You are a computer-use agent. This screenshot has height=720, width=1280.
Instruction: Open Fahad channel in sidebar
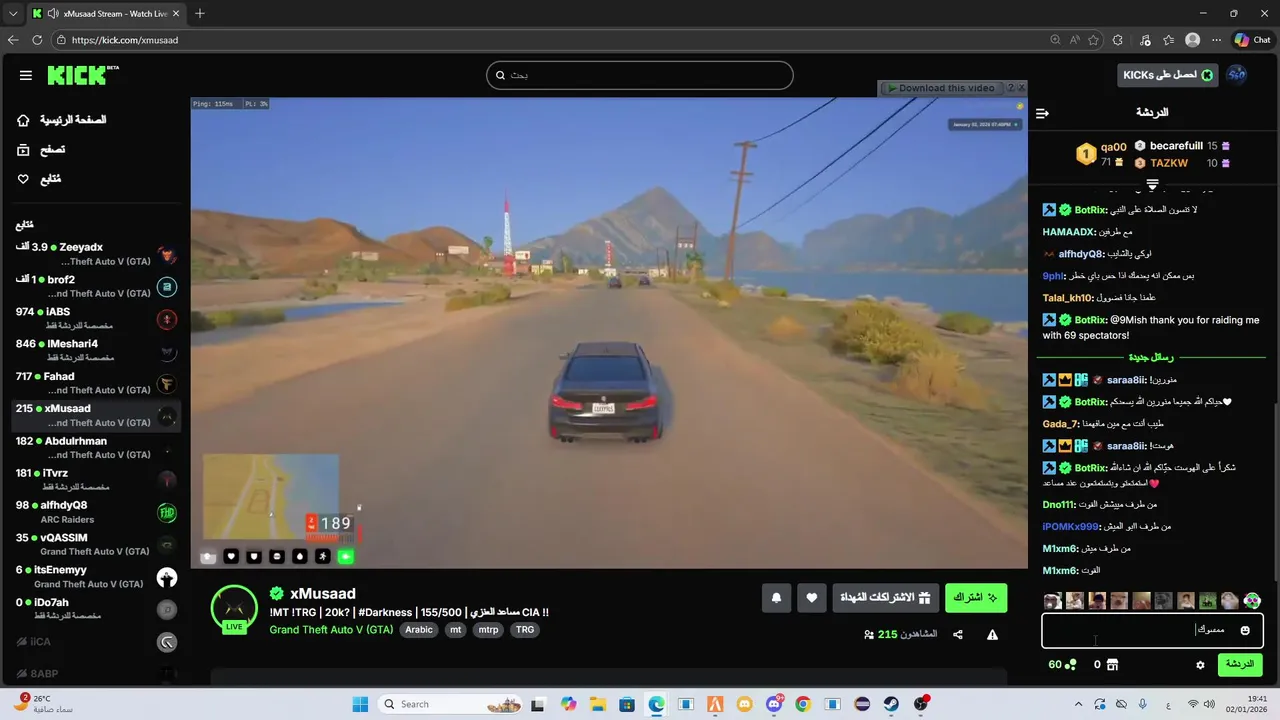pos(96,383)
